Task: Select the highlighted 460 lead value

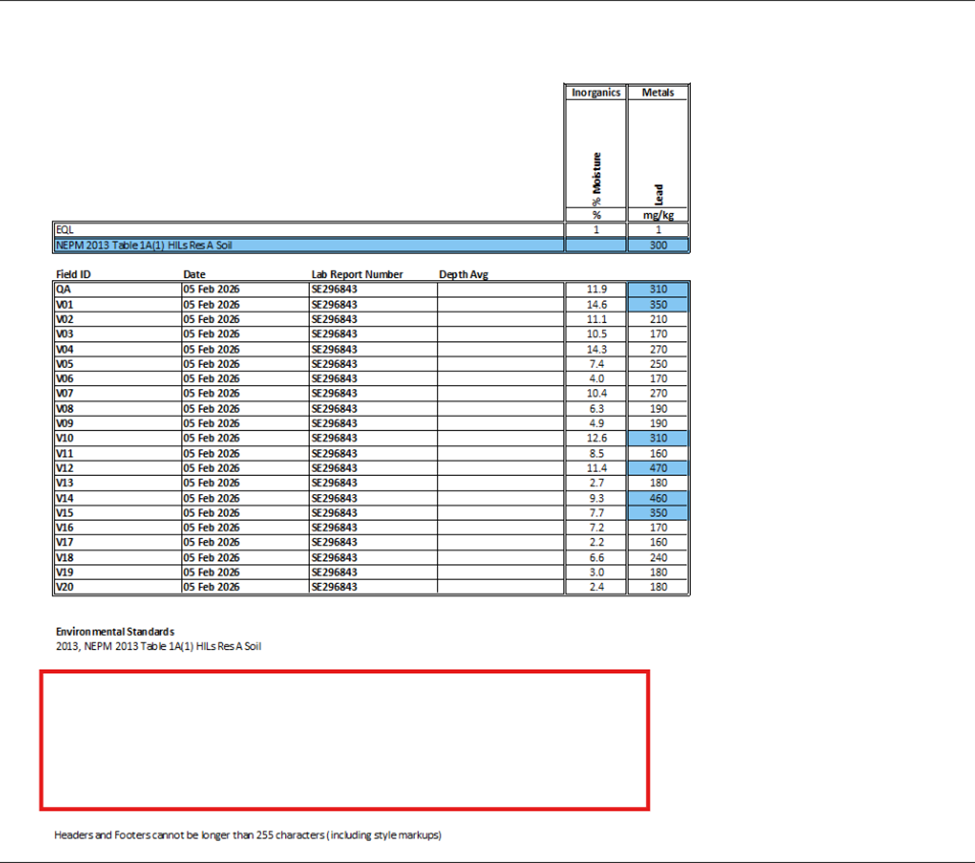Action: tap(658, 498)
